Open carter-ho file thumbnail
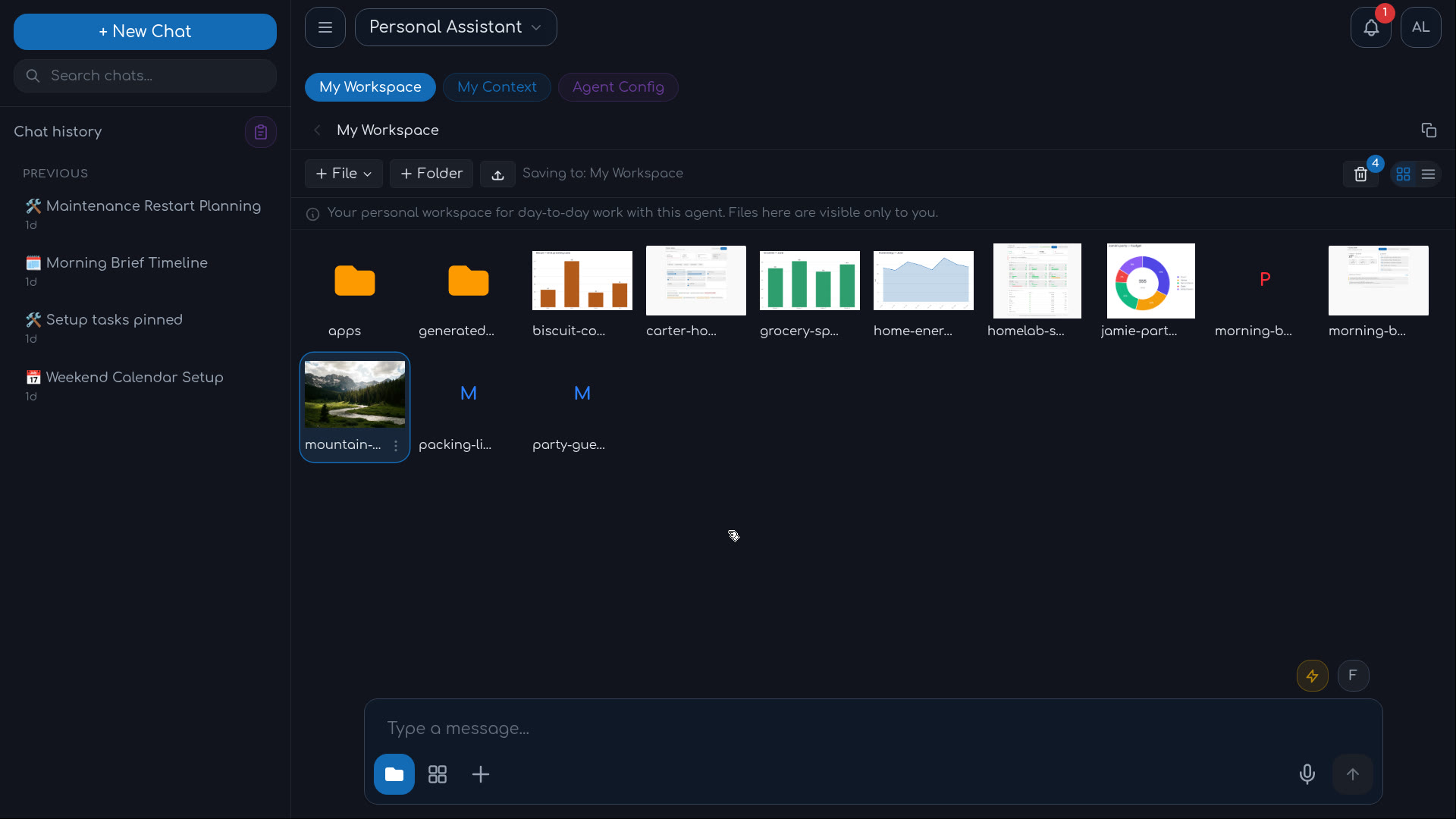 pos(696,281)
